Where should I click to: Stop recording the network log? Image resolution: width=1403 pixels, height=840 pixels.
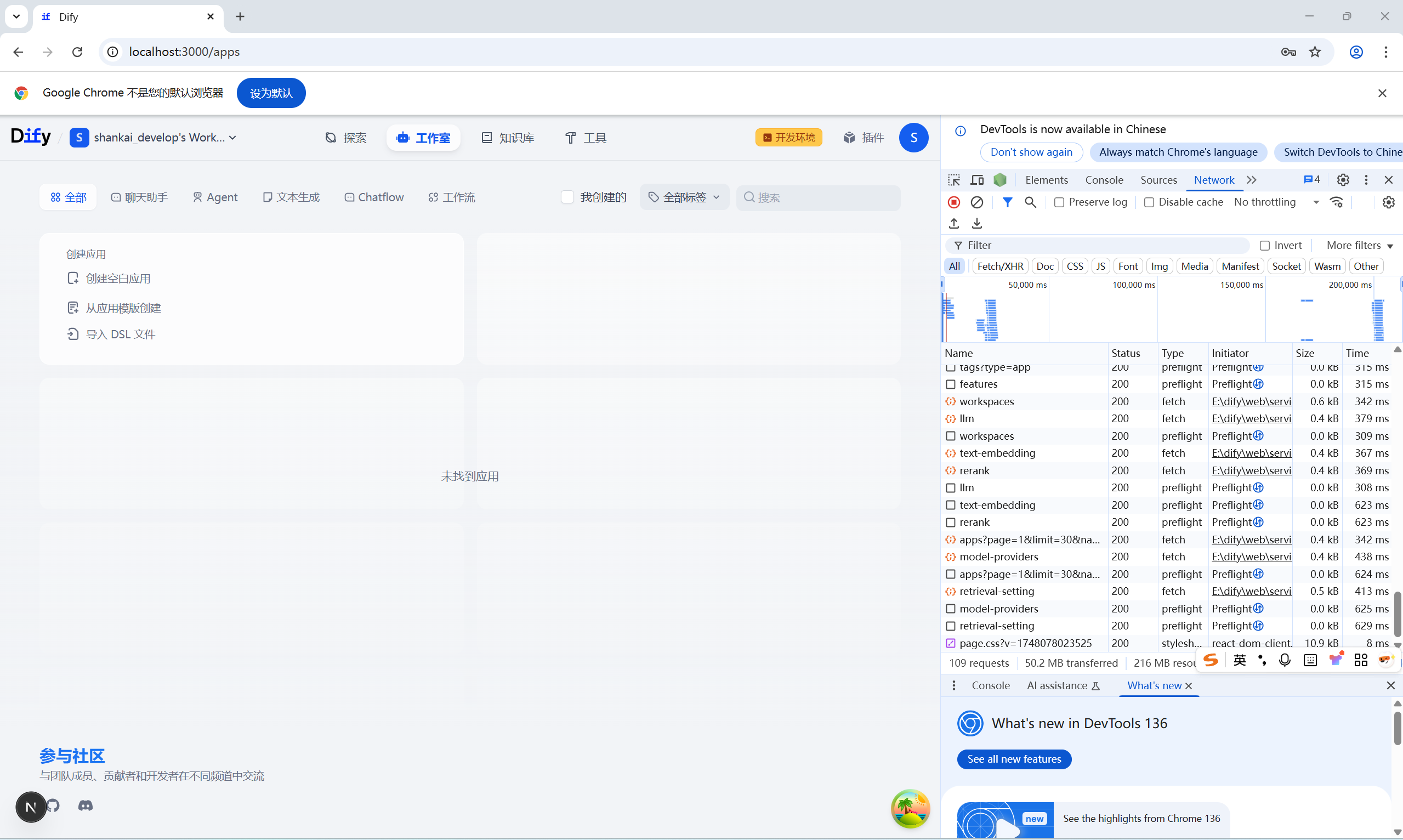coord(954,202)
